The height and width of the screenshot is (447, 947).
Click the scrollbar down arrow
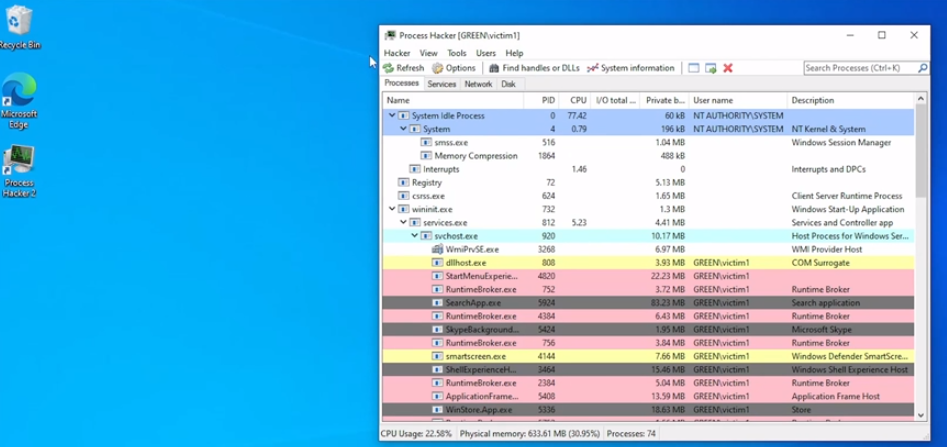[x=921, y=415]
